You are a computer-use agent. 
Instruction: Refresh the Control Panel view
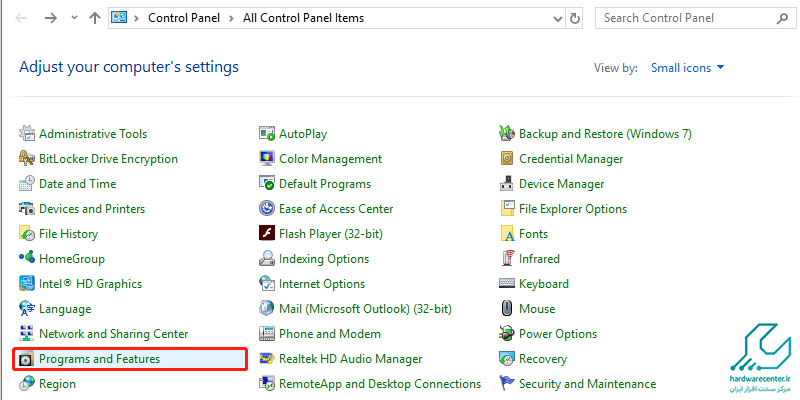[574, 19]
